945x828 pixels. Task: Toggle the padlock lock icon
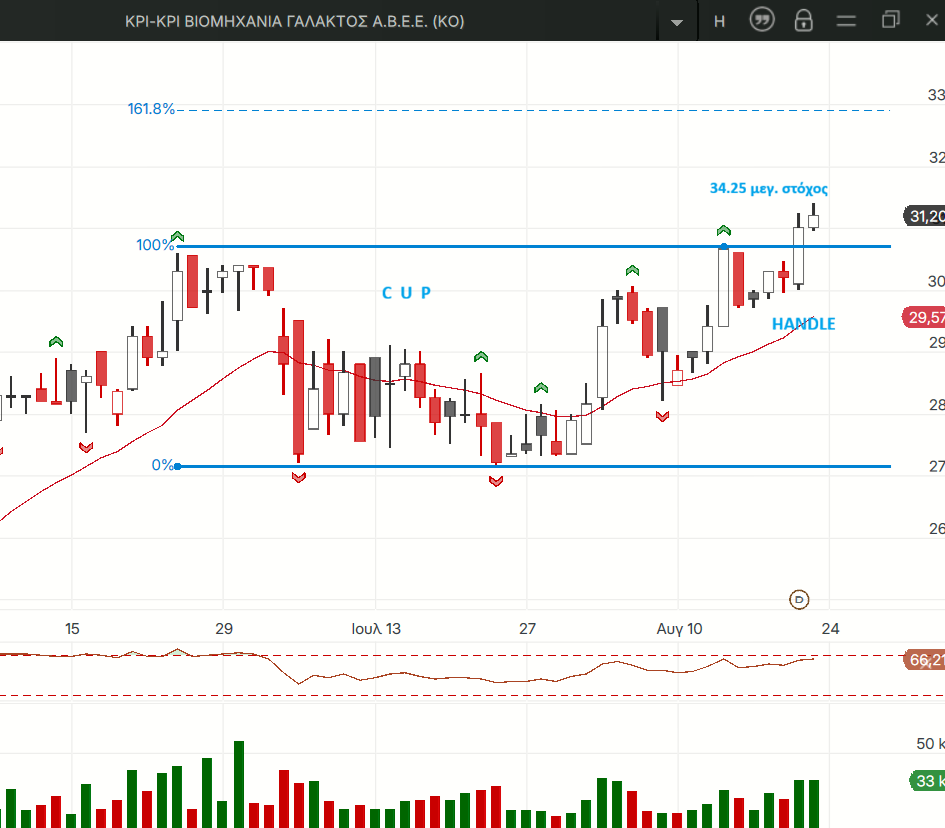point(803,20)
